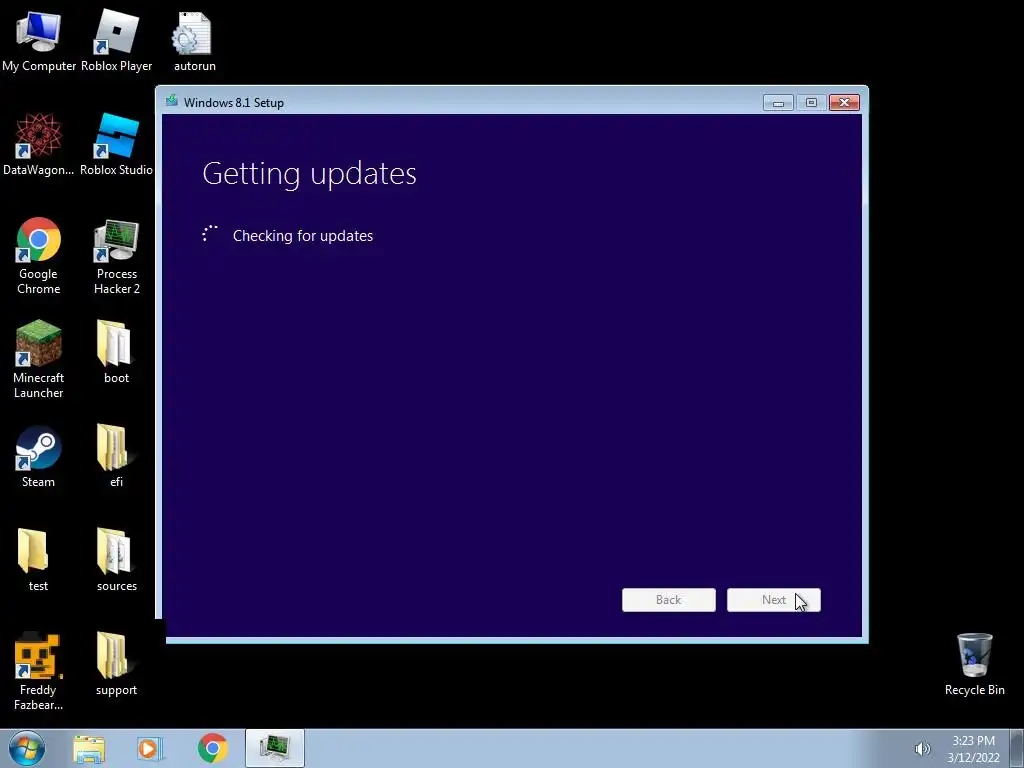Viewport: 1024px width, 768px height.
Task: Select the boot folder on desktop
Action: pos(116,351)
